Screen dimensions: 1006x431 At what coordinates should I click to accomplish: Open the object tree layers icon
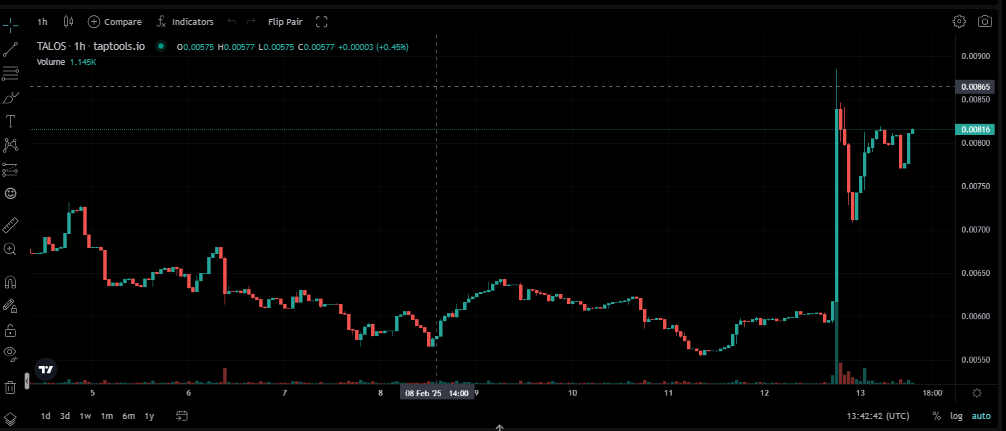10,417
